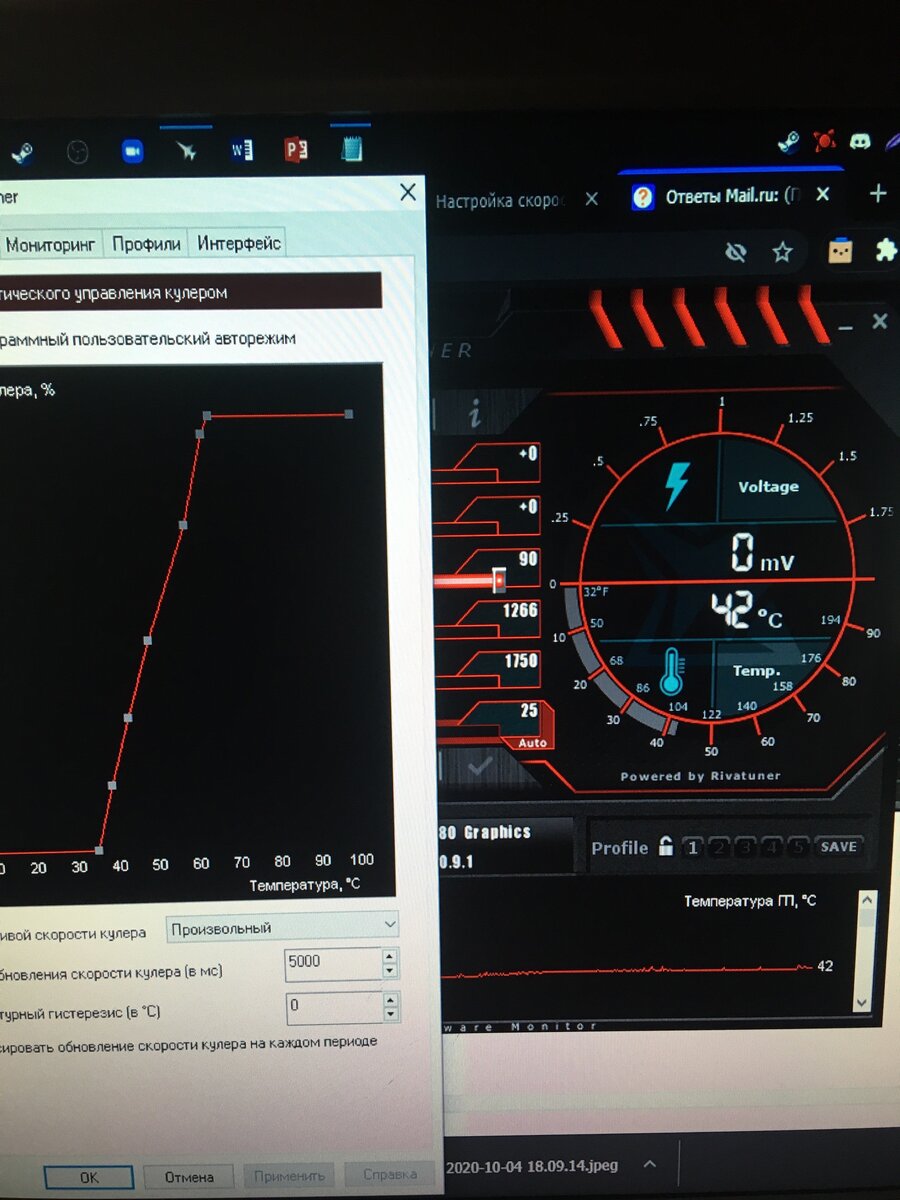
Task: Toggle the Profile lock icon
Action: [666, 847]
